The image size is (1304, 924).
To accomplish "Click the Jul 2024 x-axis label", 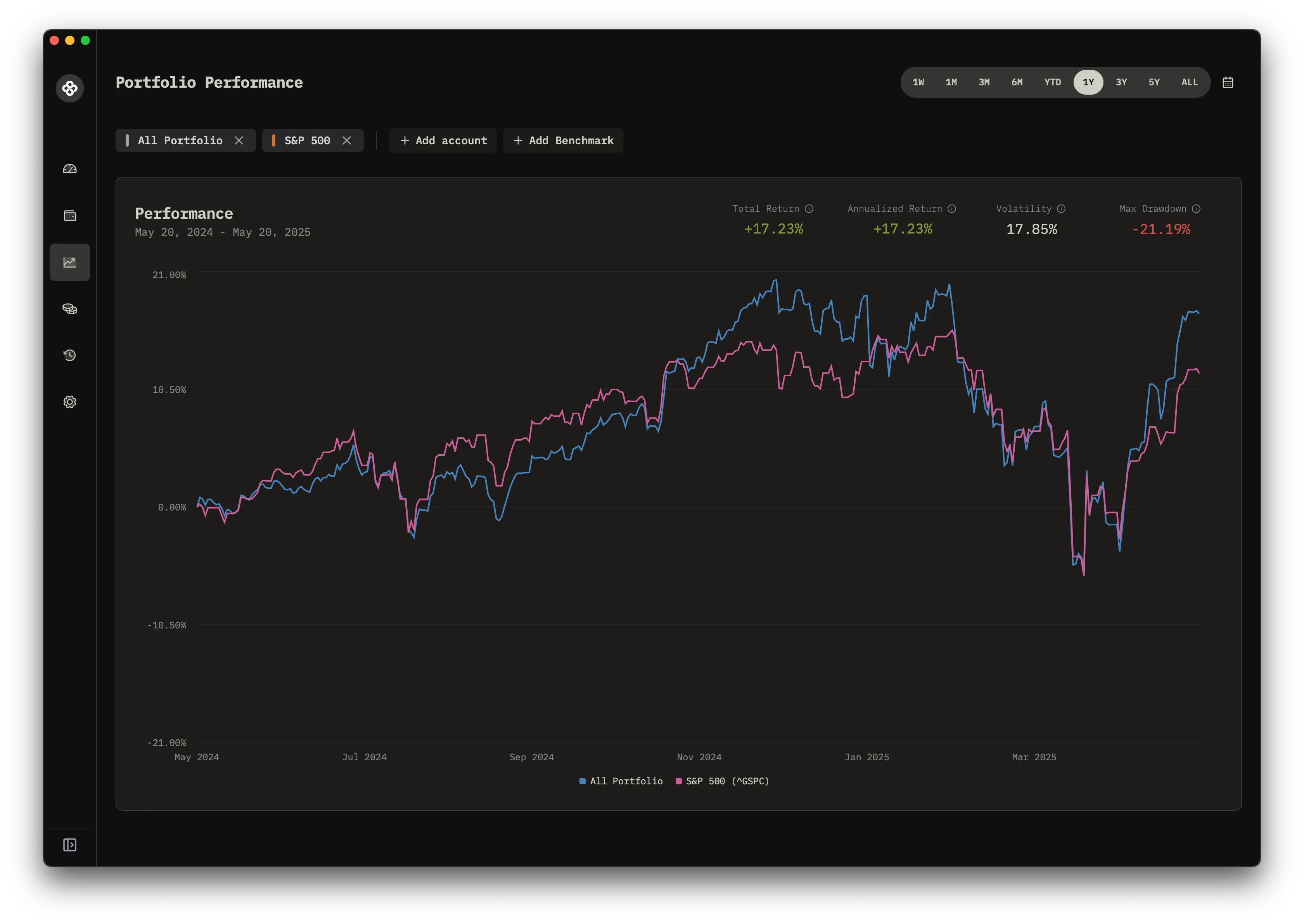I will tap(364, 757).
